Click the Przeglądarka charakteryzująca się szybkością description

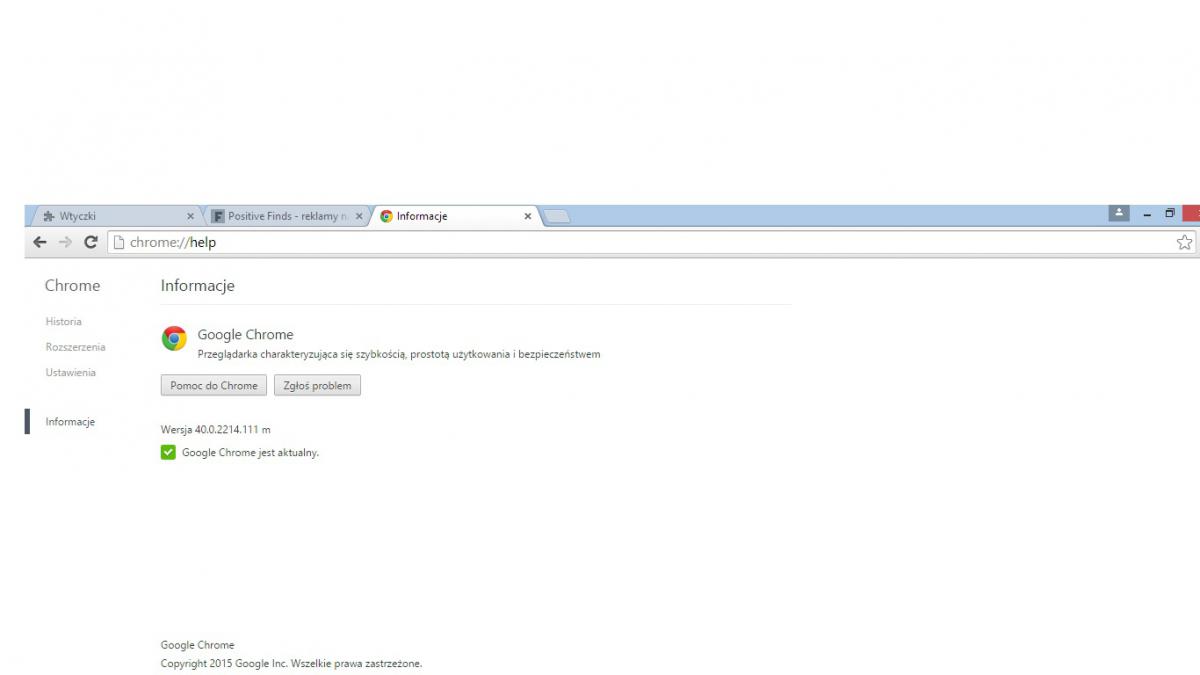tap(399, 354)
